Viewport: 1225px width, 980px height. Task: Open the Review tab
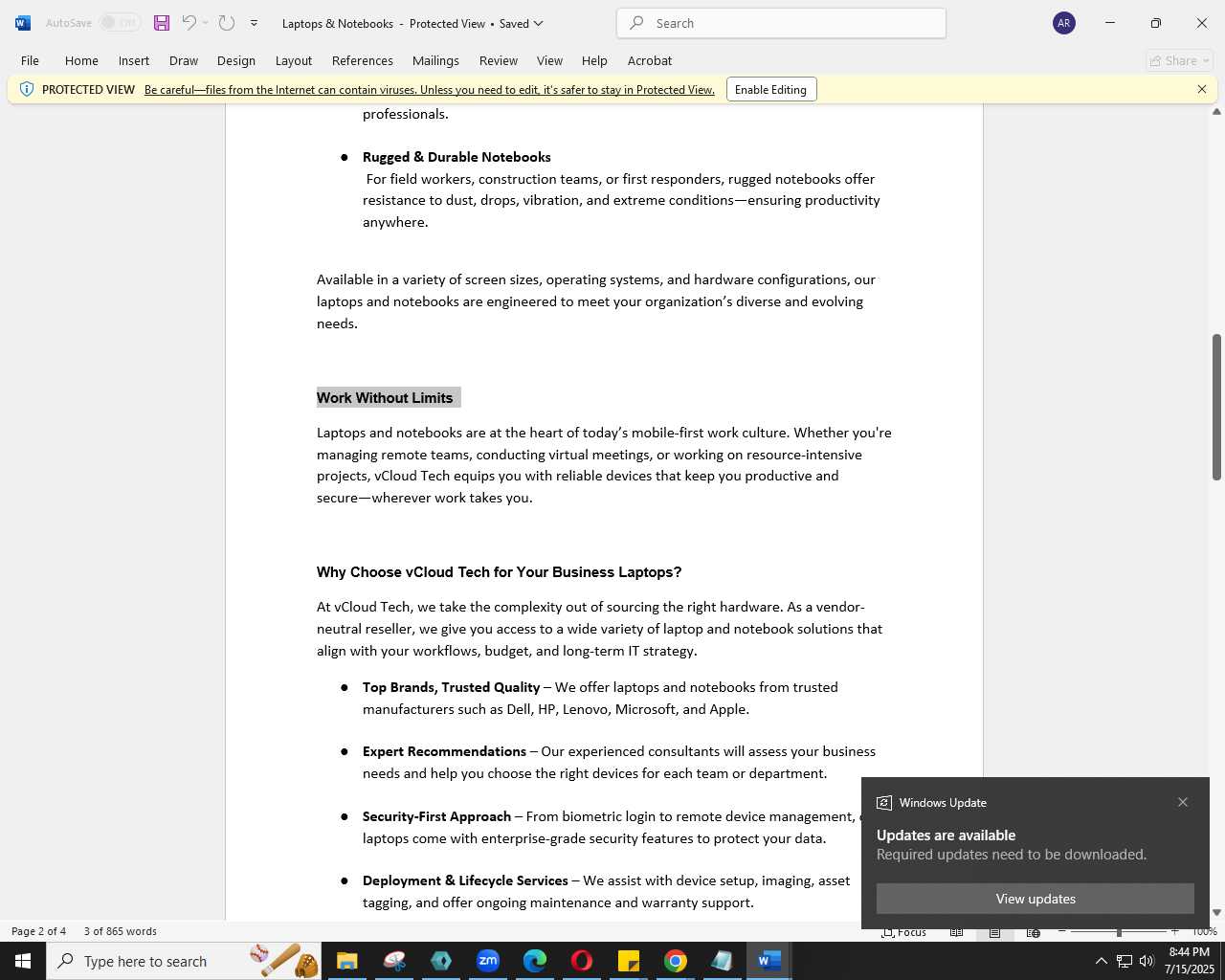click(499, 60)
